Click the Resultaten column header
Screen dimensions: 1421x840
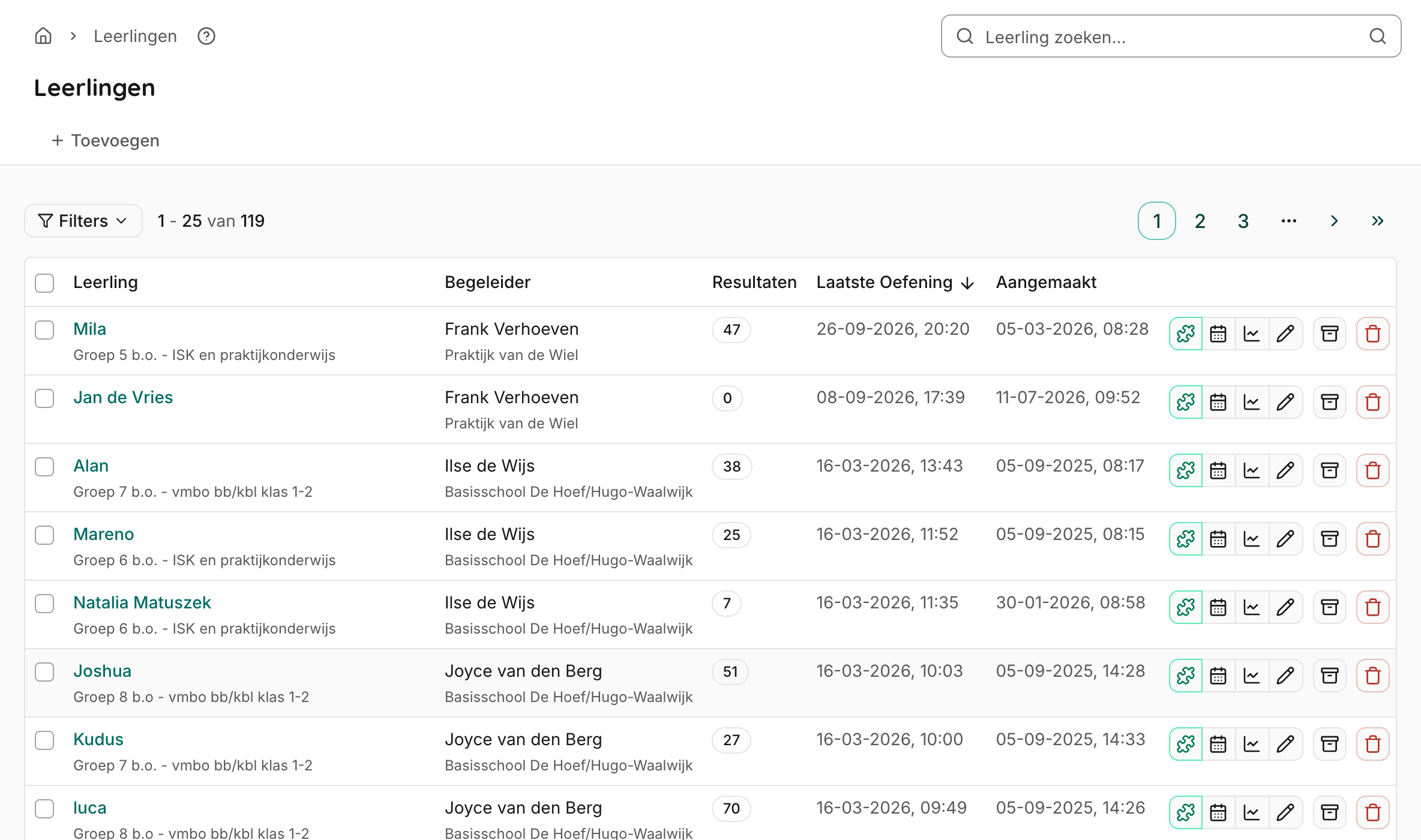tap(754, 282)
